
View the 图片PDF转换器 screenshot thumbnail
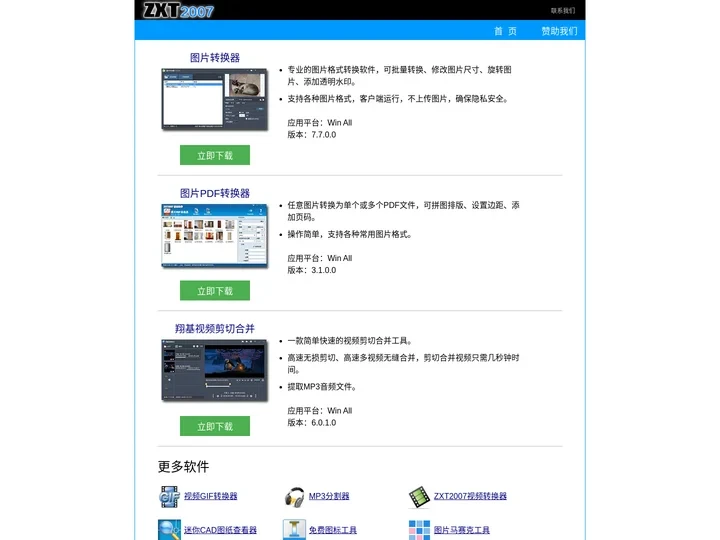pyautogui.click(x=215, y=236)
